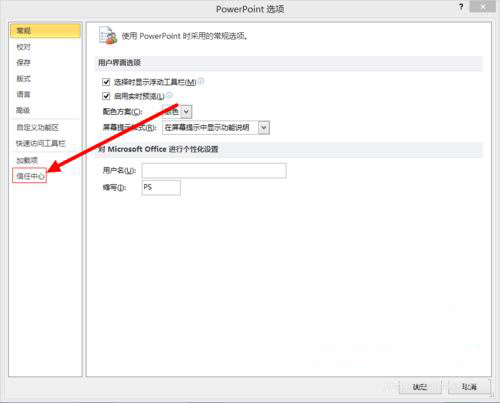Screen dimensions: 500x403
Task: Select the 在屏幕提示中显示功能说明 combo text
Action: tap(207, 128)
